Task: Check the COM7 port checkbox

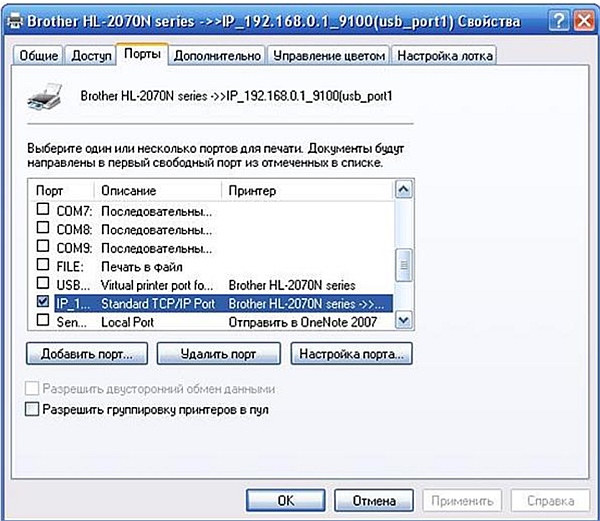Action: tap(43, 211)
